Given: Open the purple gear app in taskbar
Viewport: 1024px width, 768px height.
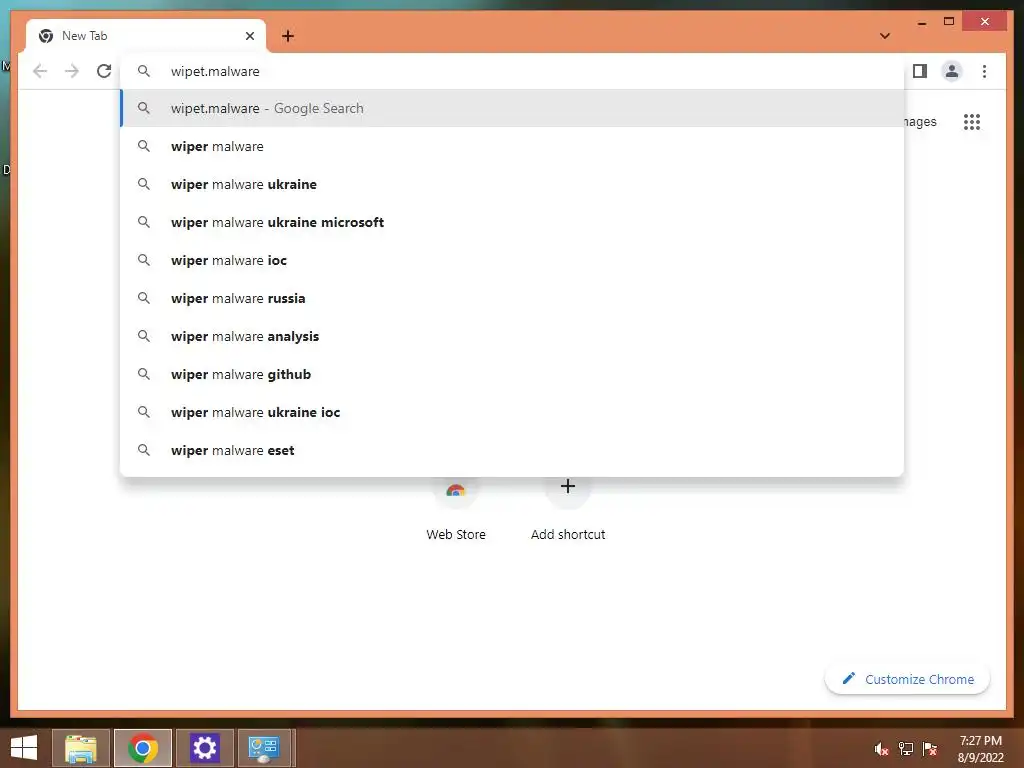Looking at the screenshot, I should (x=204, y=748).
